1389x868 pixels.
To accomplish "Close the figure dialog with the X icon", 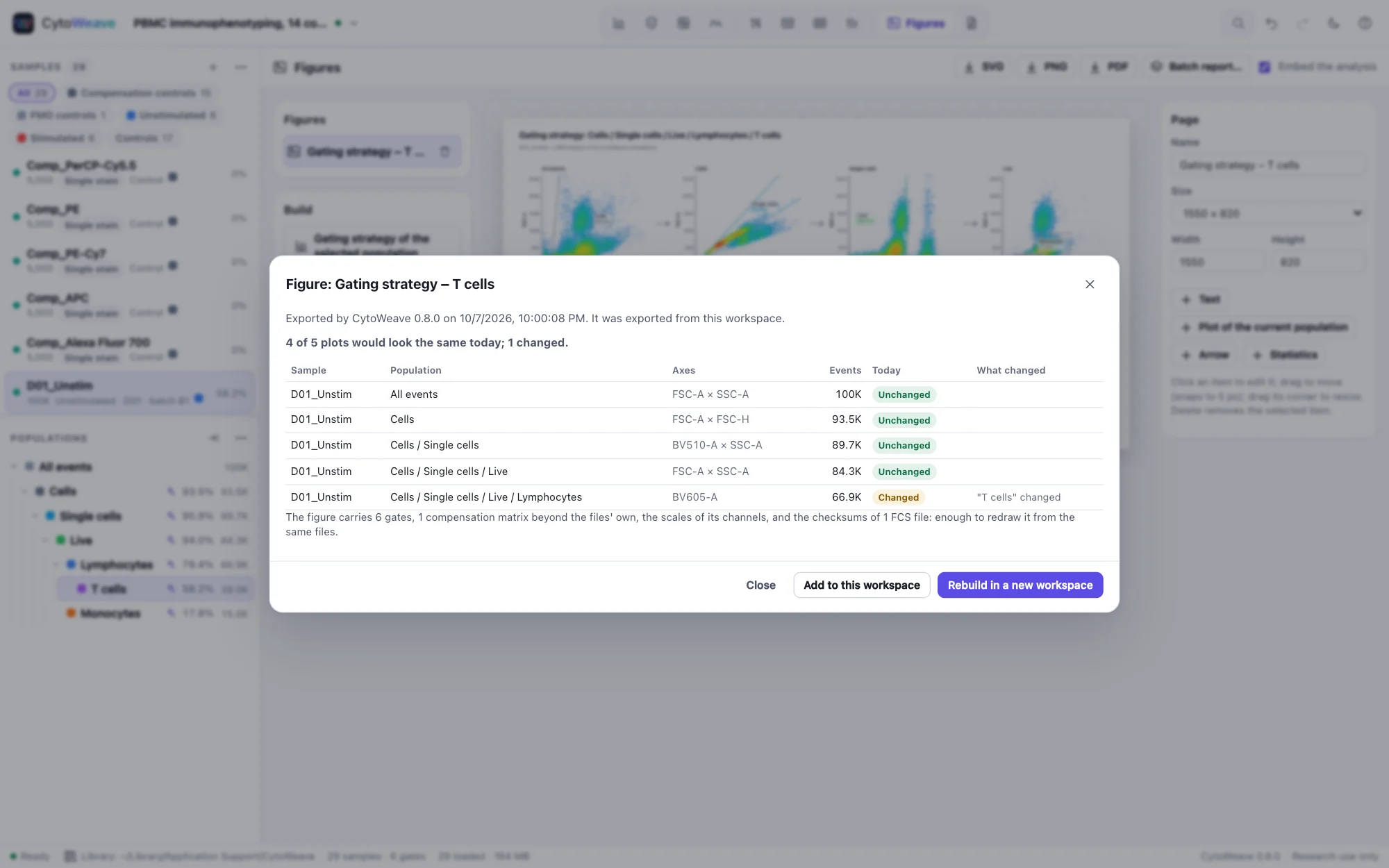I will tap(1090, 284).
